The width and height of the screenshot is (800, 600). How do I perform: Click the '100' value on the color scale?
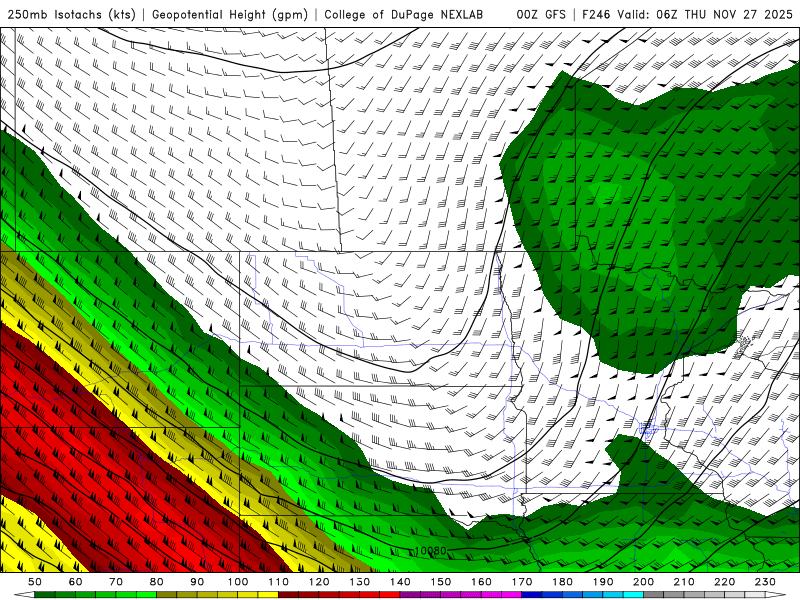click(238, 582)
